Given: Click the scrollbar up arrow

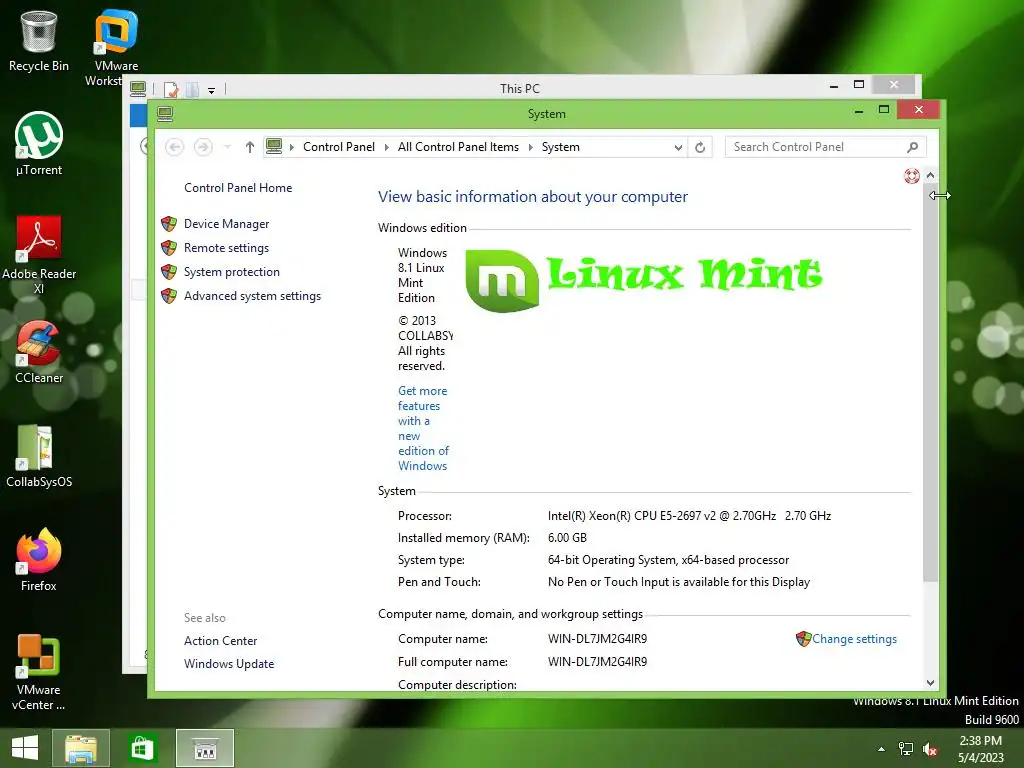Looking at the screenshot, I should tap(931, 175).
